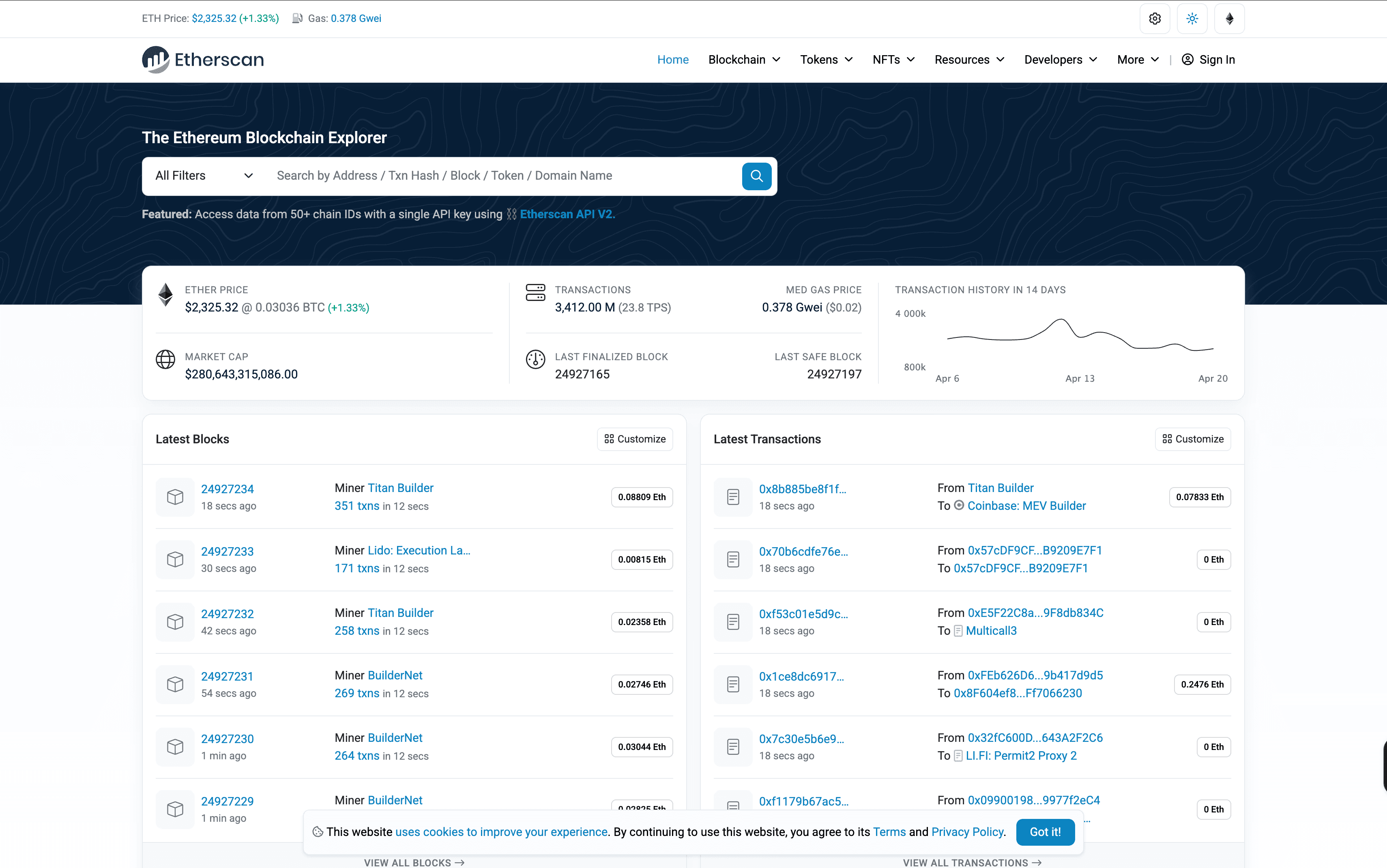Click the Ether Price diamond icon
This screenshot has height=868, width=1387.
tap(165, 295)
